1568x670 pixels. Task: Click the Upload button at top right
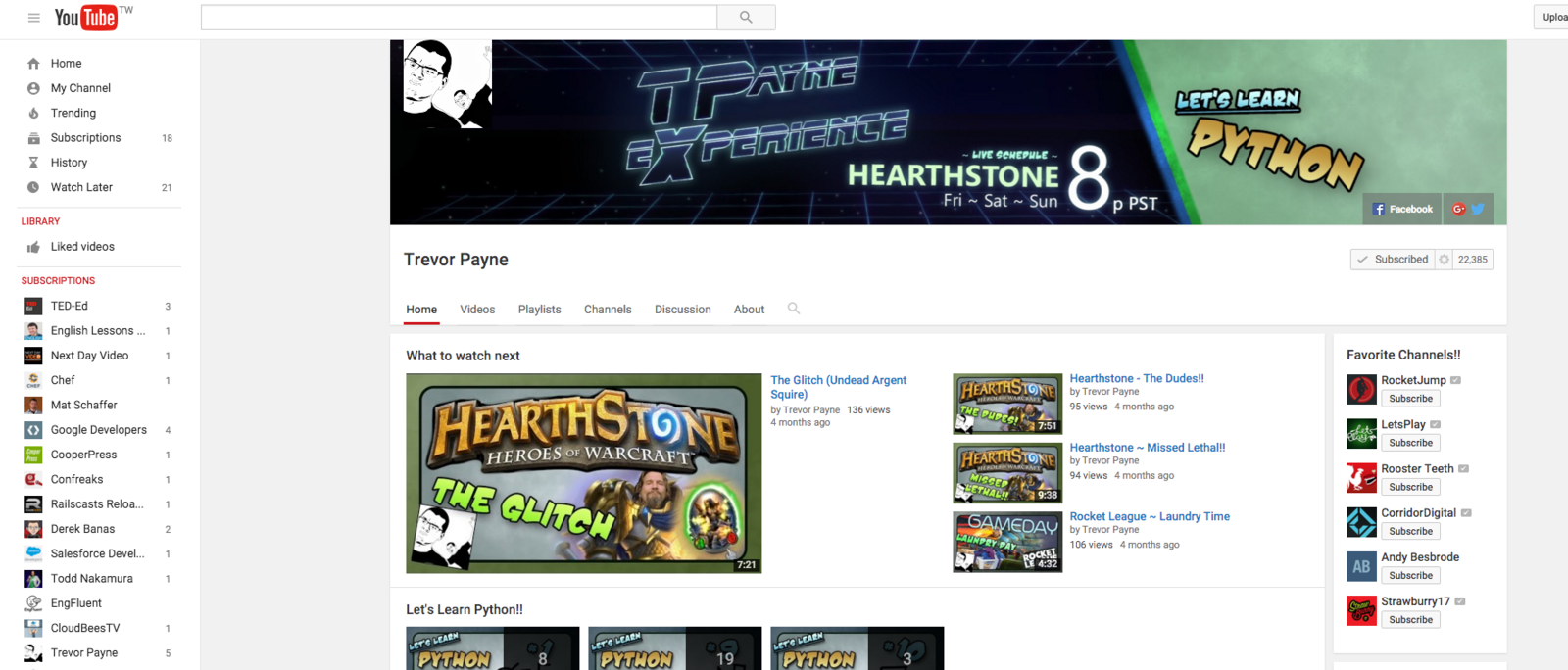[x=1551, y=17]
